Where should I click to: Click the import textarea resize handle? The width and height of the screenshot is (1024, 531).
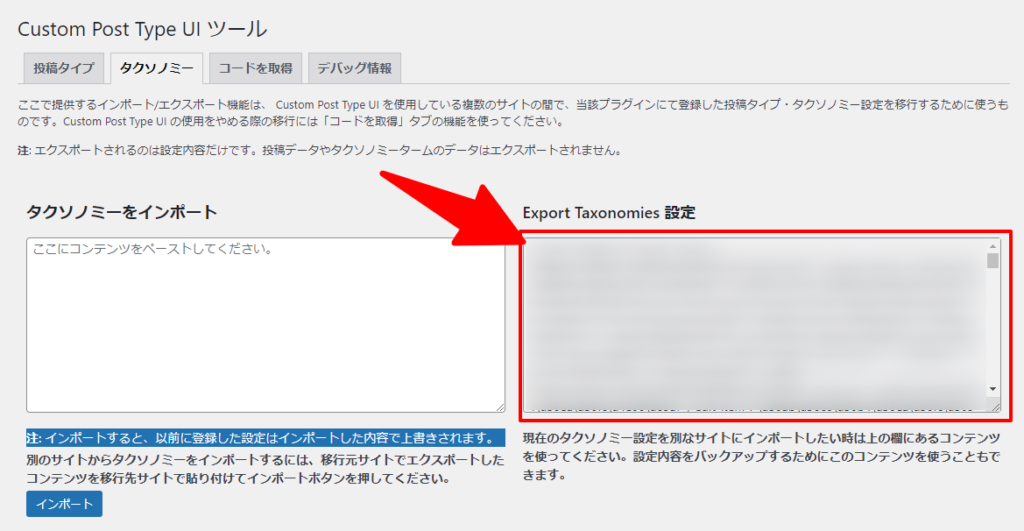(x=499, y=406)
